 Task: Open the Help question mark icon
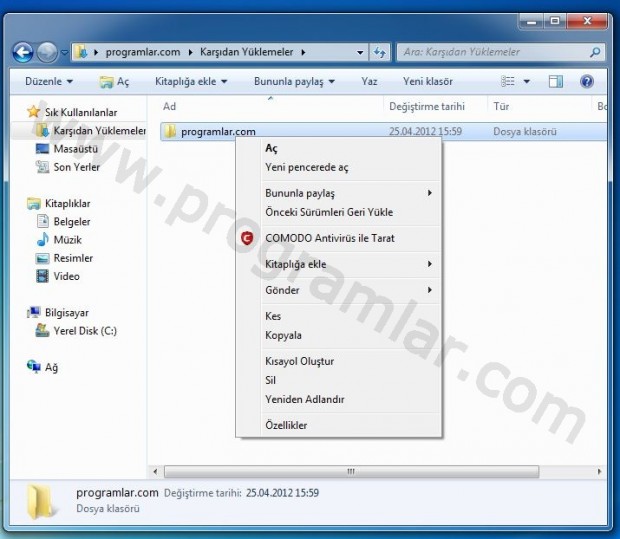(x=587, y=81)
